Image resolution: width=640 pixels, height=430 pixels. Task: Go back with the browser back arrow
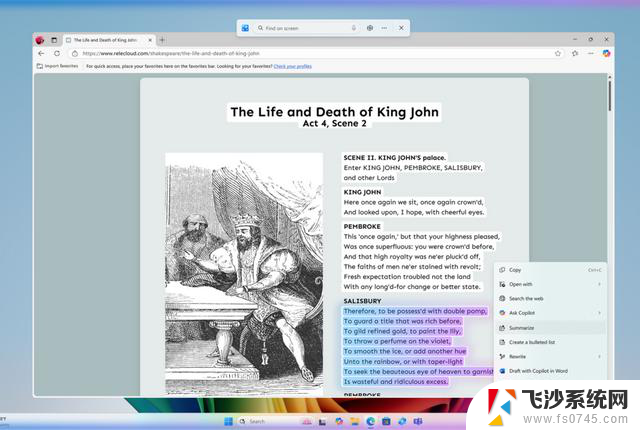pyautogui.click(x=41, y=53)
